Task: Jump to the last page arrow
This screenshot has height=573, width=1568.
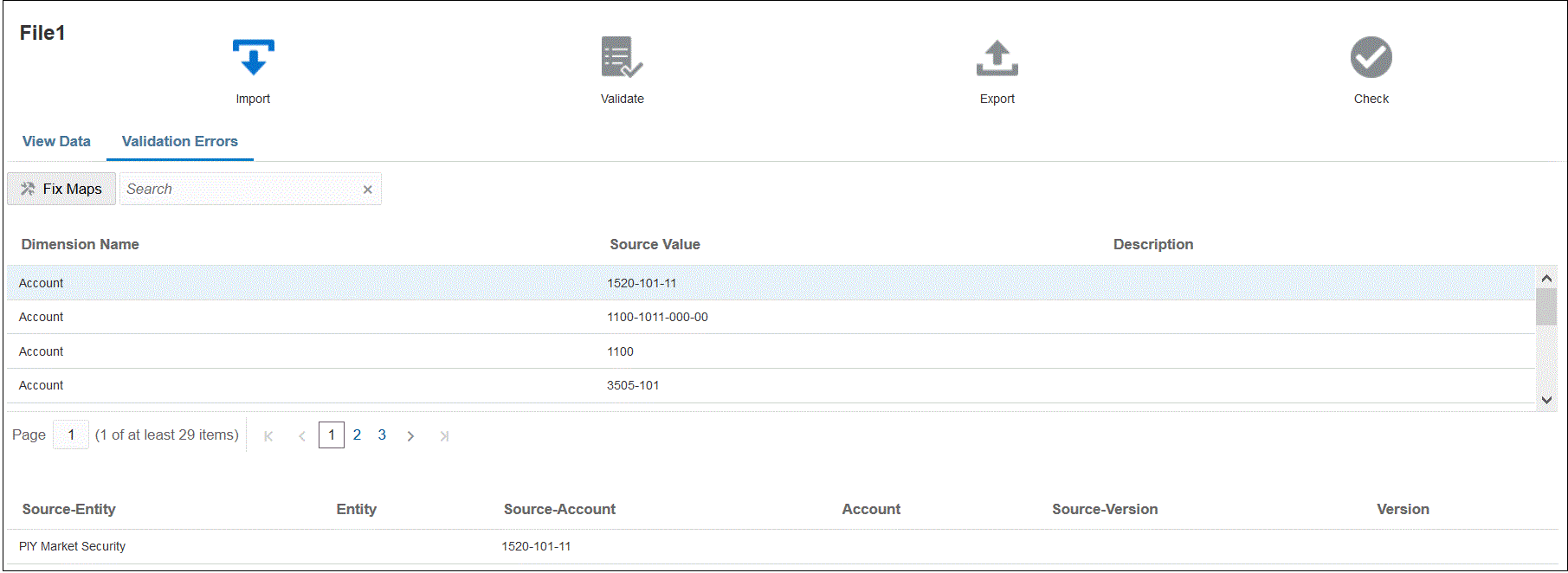Action: pos(444,436)
